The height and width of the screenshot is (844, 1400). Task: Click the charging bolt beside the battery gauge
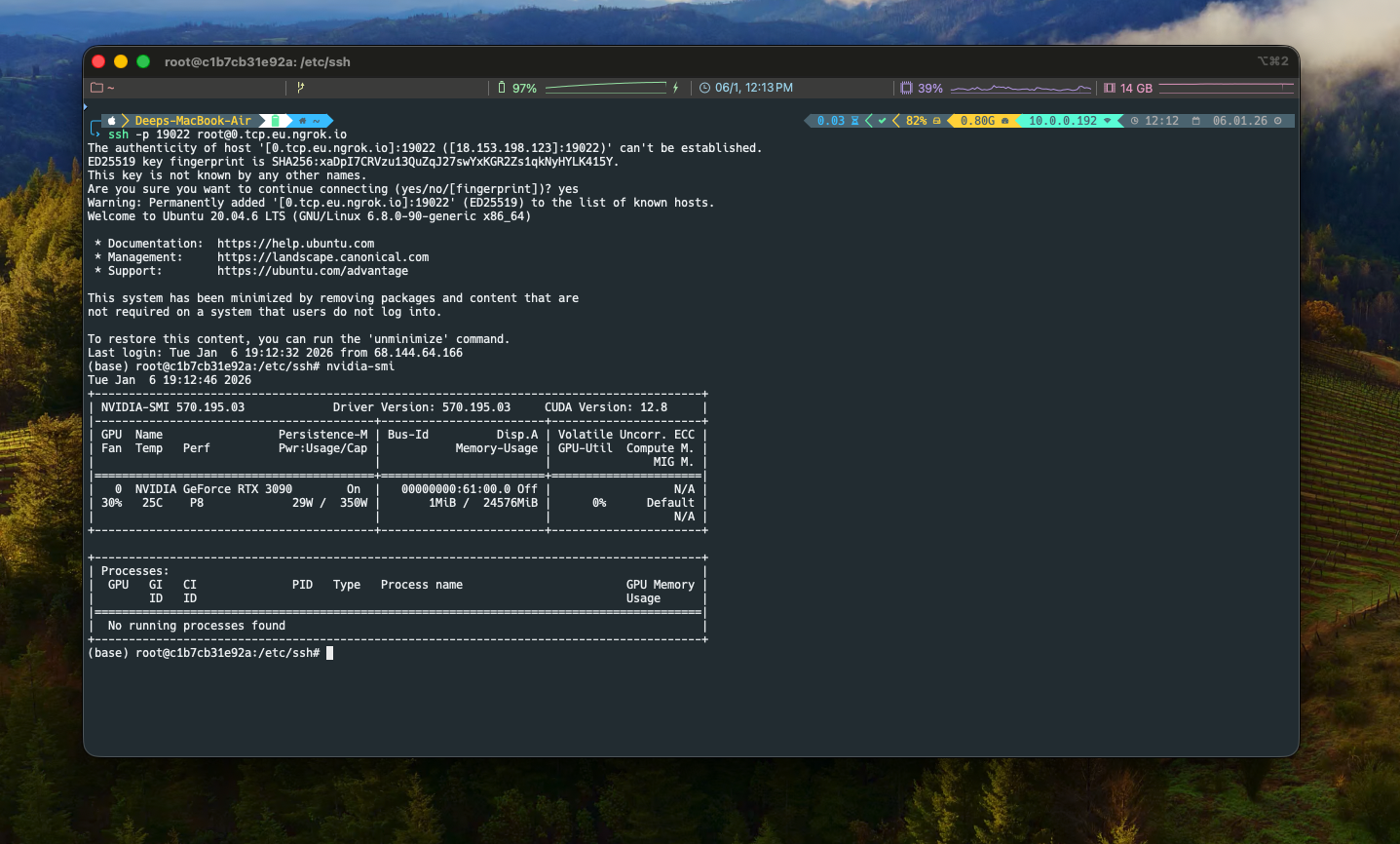pos(674,88)
